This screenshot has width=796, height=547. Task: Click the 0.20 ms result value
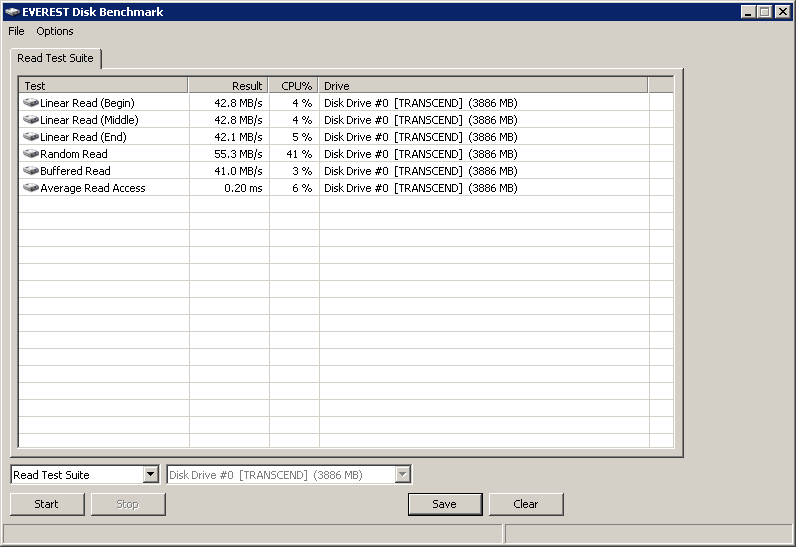click(243, 188)
